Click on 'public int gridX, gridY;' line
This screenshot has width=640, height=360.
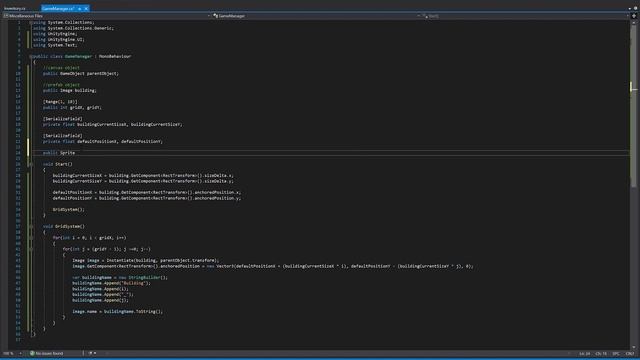coord(72,107)
